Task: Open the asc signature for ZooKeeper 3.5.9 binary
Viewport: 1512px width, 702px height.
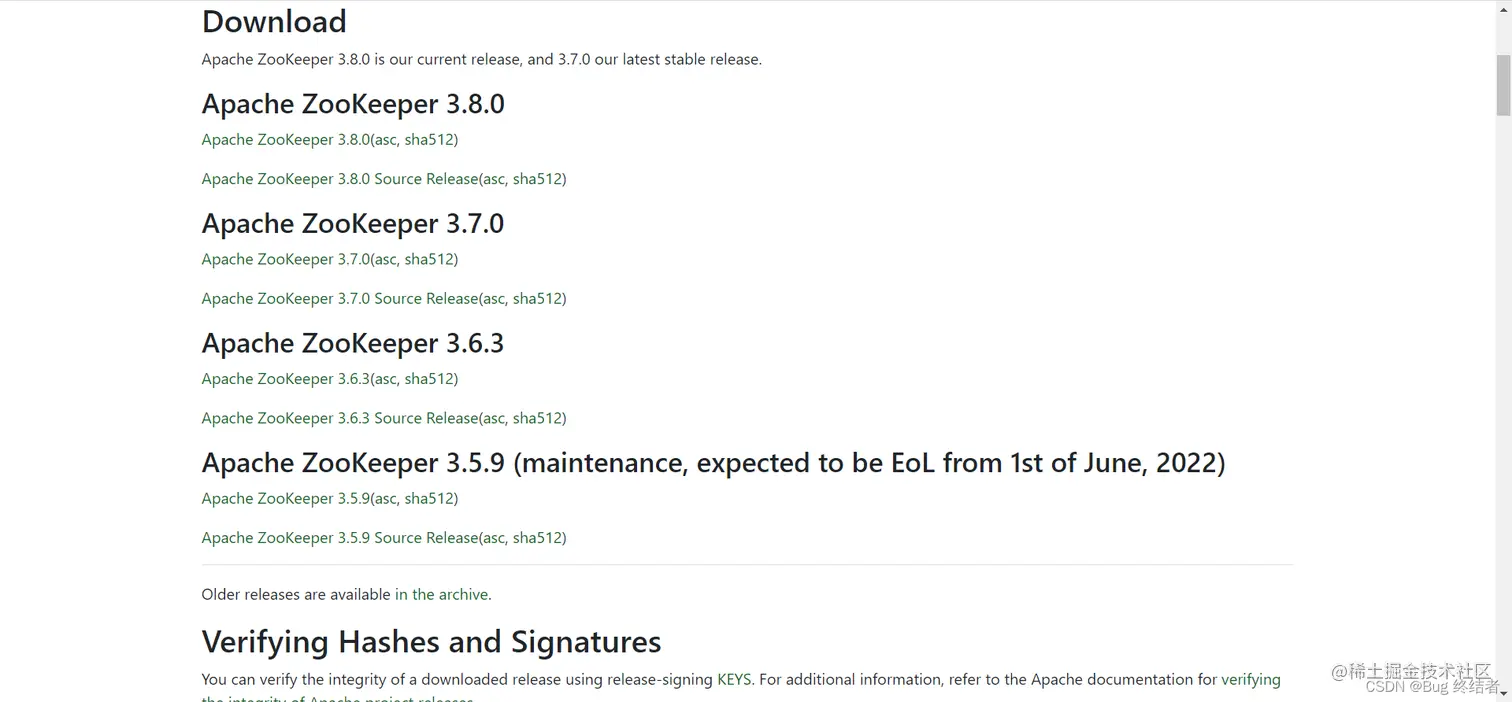Action: click(385, 498)
